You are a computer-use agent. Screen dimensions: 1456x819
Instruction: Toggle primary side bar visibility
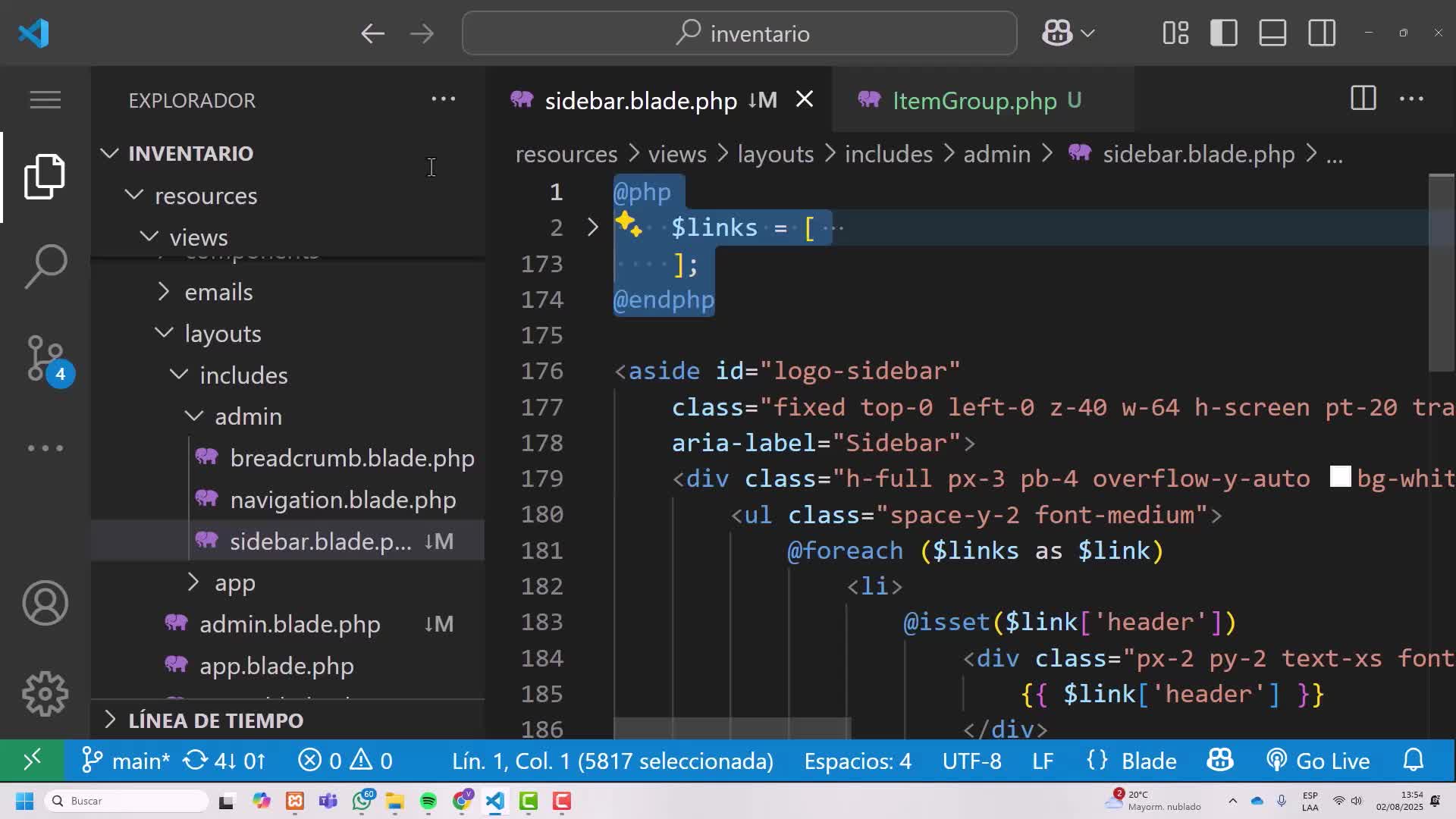1224,33
